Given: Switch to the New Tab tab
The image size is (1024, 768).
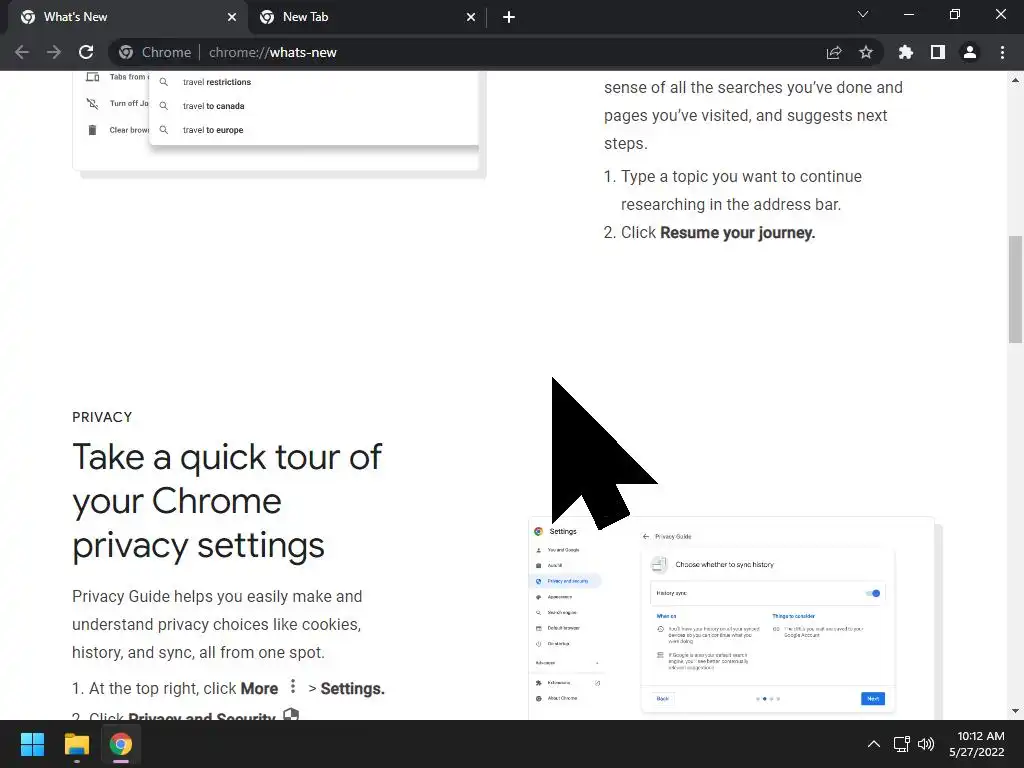Looking at the screenshot, I should (366, 17).
